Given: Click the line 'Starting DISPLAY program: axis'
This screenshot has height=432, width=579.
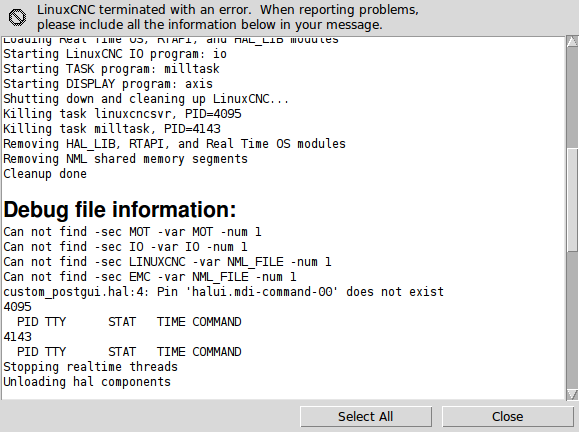Looking at the screenshot, I should pyautogui.click(x=108, y=84).
